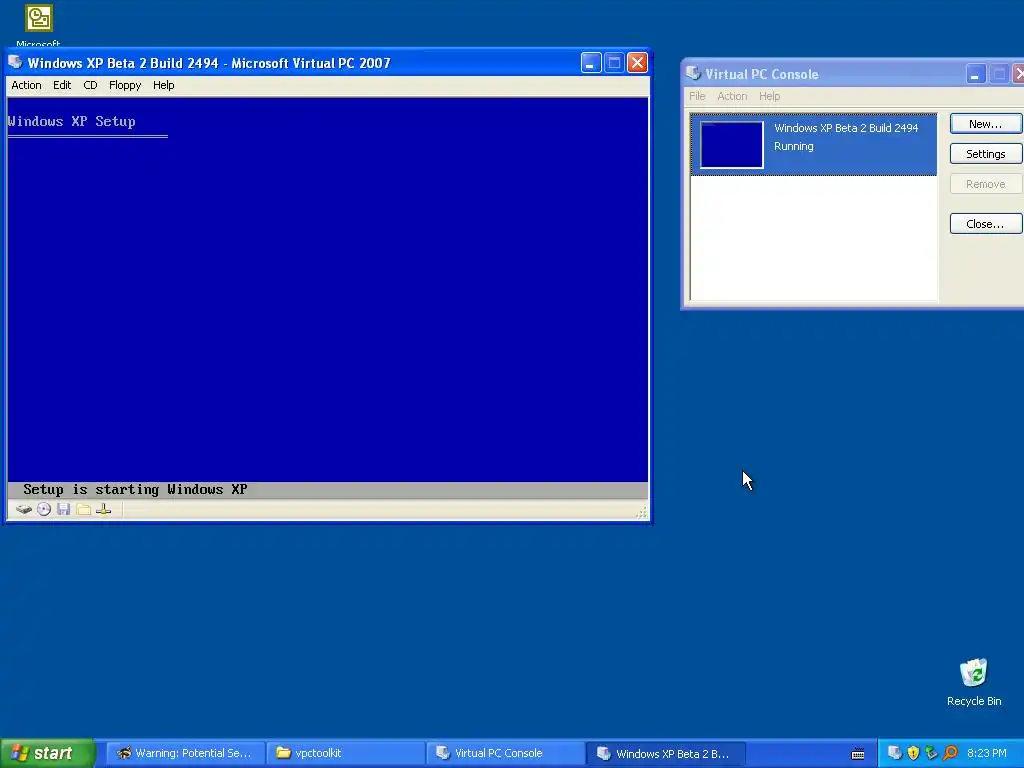The height and width of the screenshot is (768, 1024).
Task: Click the New... button in Console
Action: pos(985,123)
